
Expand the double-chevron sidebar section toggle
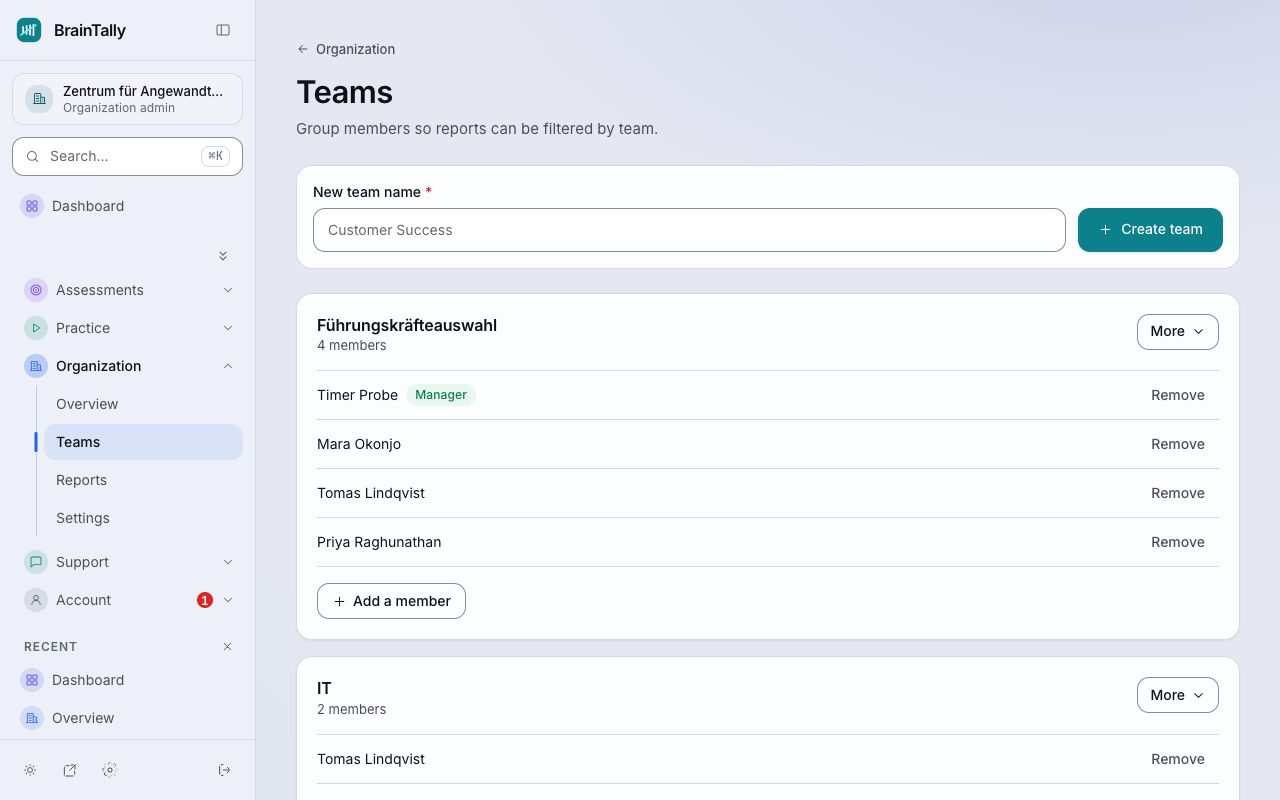click(x=223, y=256)
